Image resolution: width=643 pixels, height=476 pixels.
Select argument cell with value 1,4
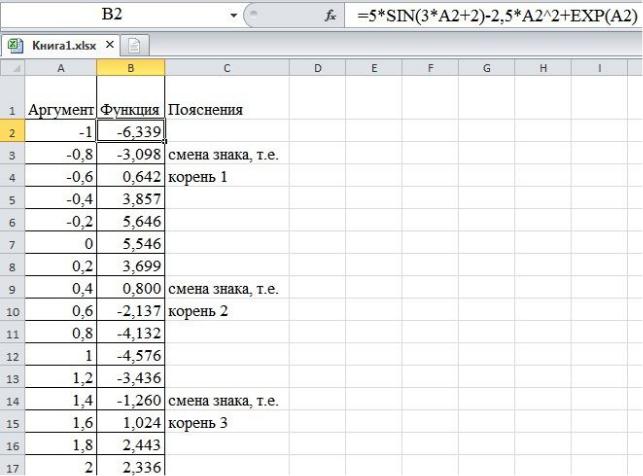pos(61,400)
